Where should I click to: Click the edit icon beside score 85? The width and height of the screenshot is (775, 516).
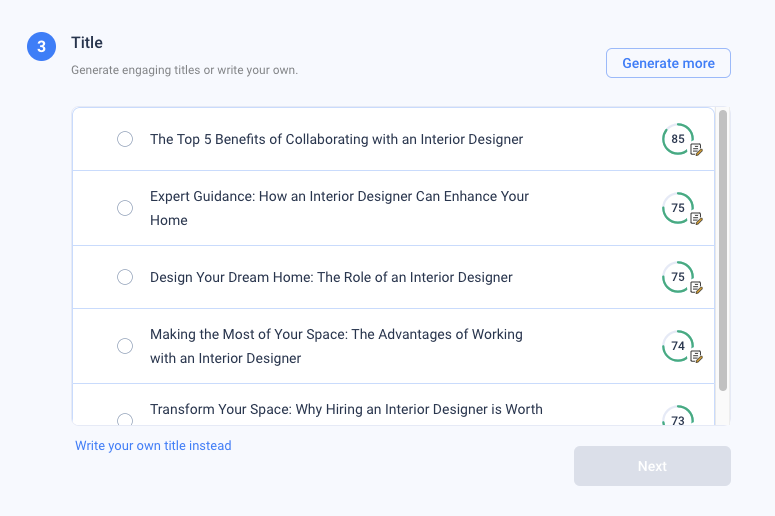696,149
